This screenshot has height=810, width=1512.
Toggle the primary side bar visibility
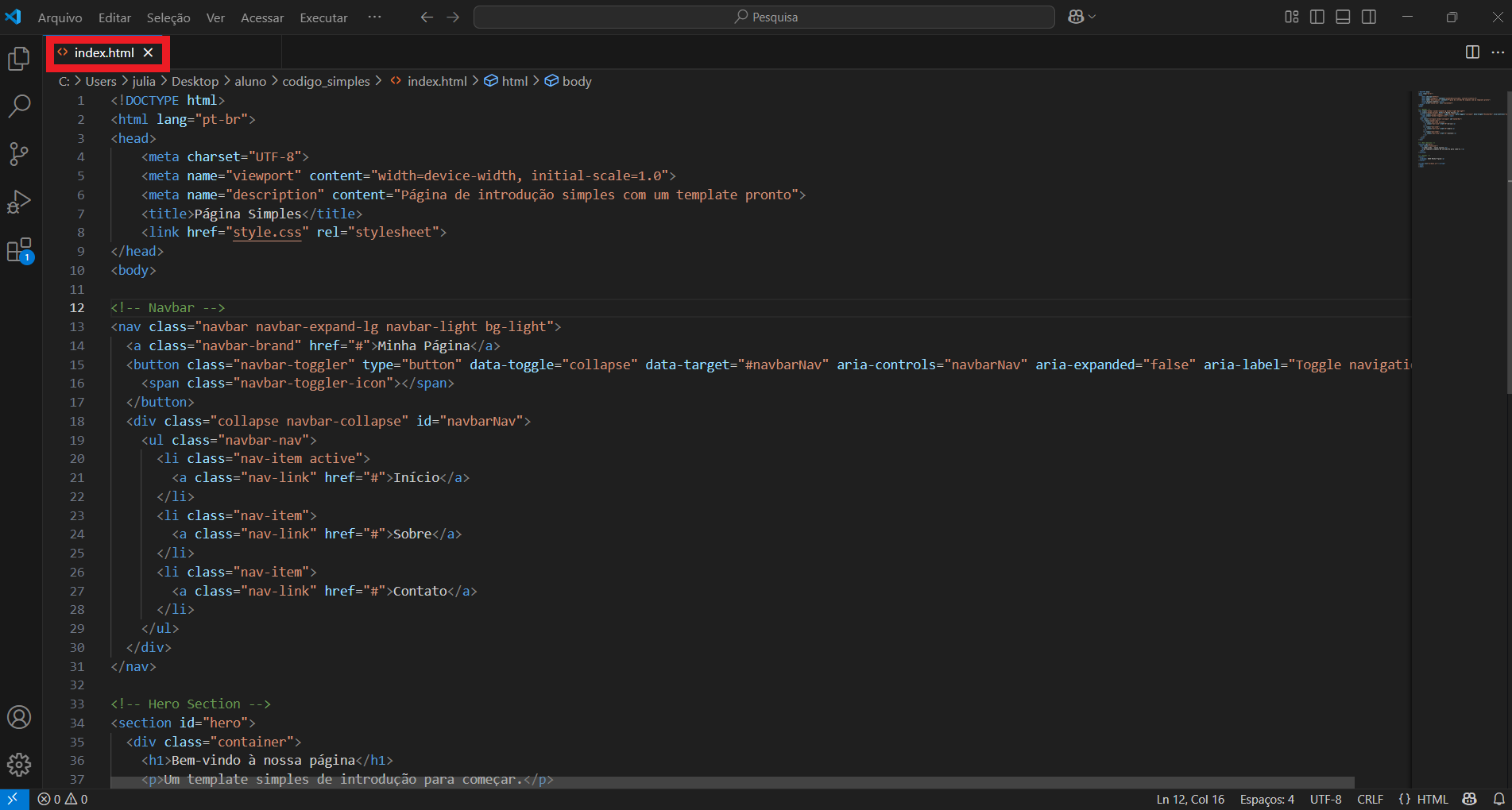[x=1317, y=17]
